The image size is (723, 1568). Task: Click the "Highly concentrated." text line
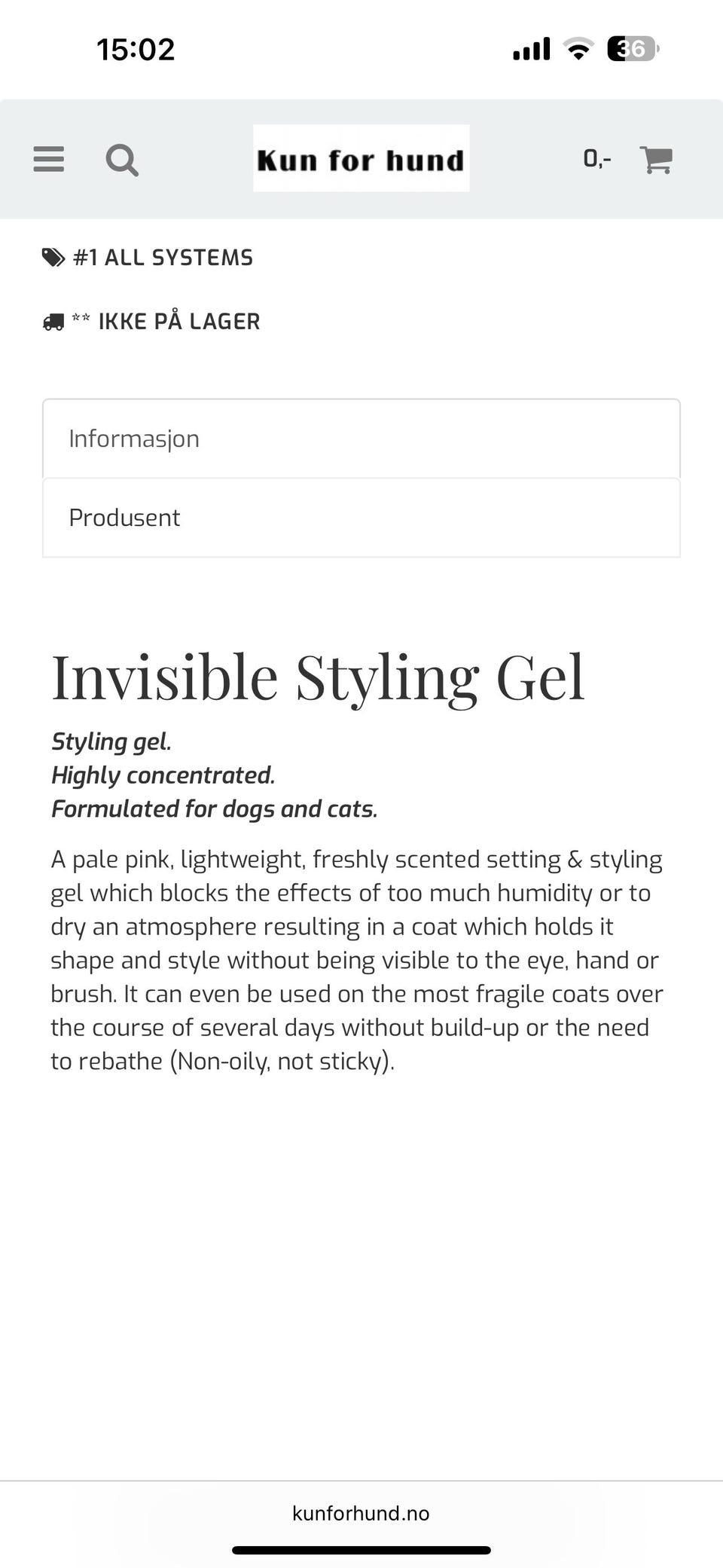pyautogui.click(x=163, y=775)
